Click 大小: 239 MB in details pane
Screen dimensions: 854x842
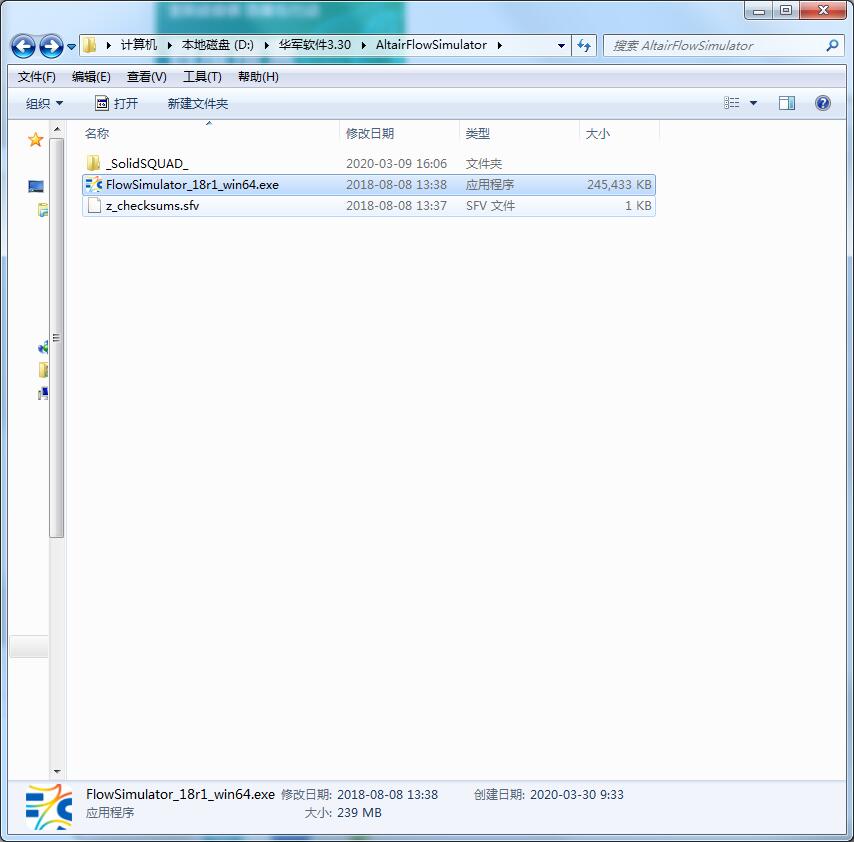click(x=343, y=813)
